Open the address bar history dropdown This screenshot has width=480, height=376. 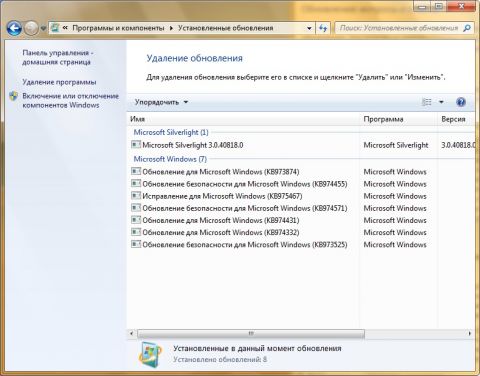[309, 28]
